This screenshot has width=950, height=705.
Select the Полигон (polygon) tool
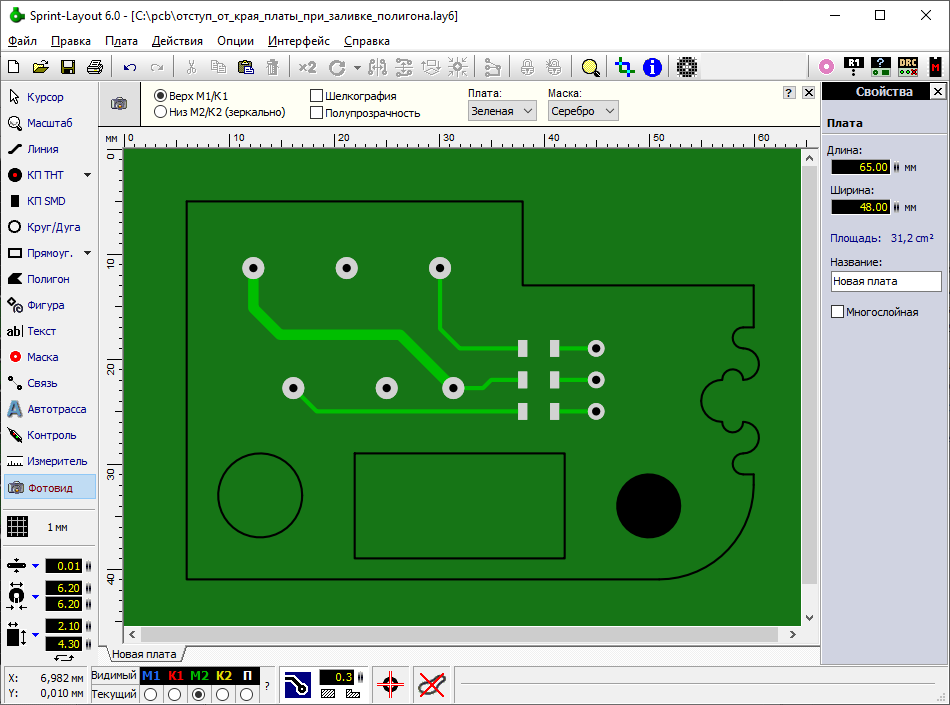[48, 279]
